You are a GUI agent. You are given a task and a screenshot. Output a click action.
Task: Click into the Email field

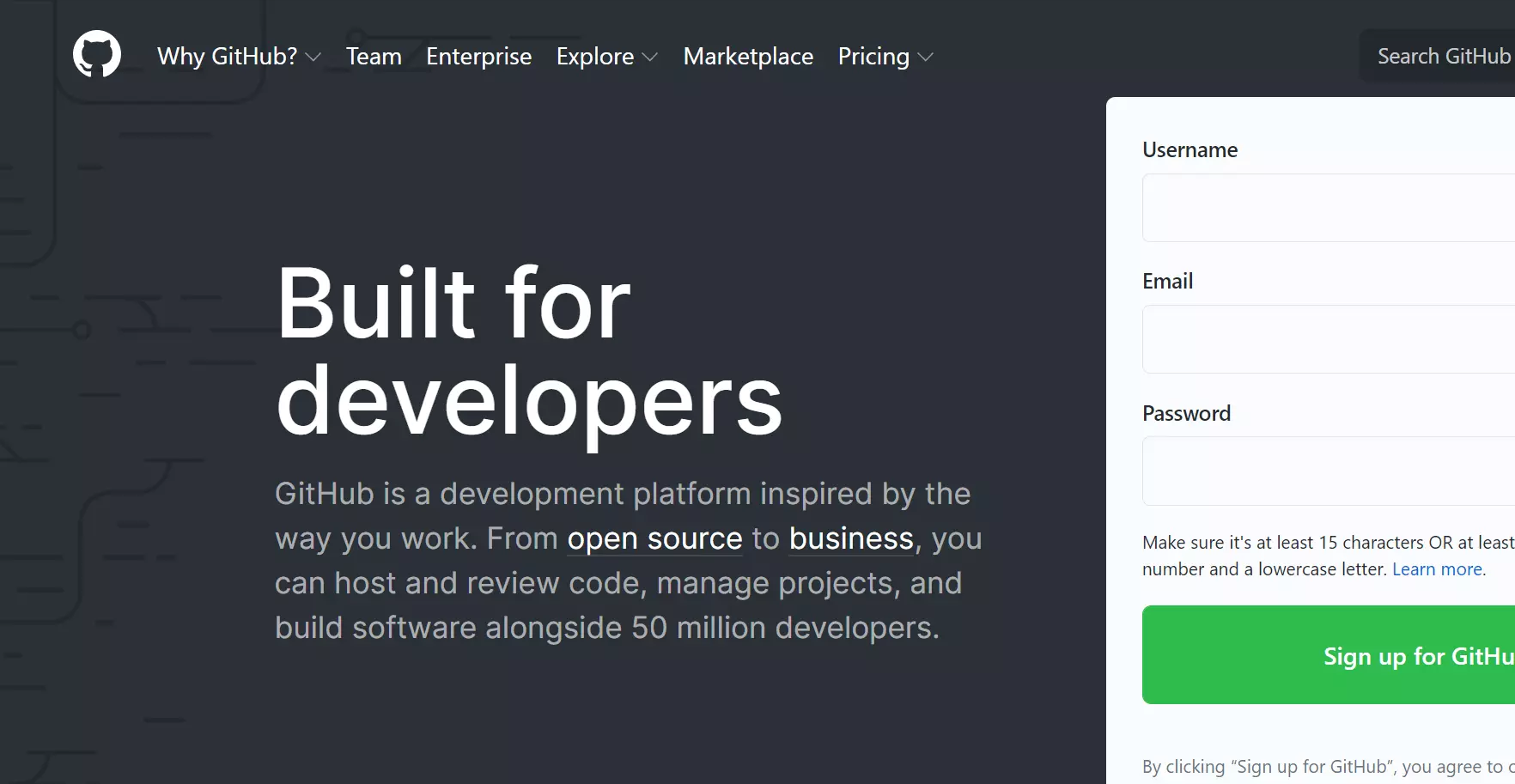[1329, 339]
